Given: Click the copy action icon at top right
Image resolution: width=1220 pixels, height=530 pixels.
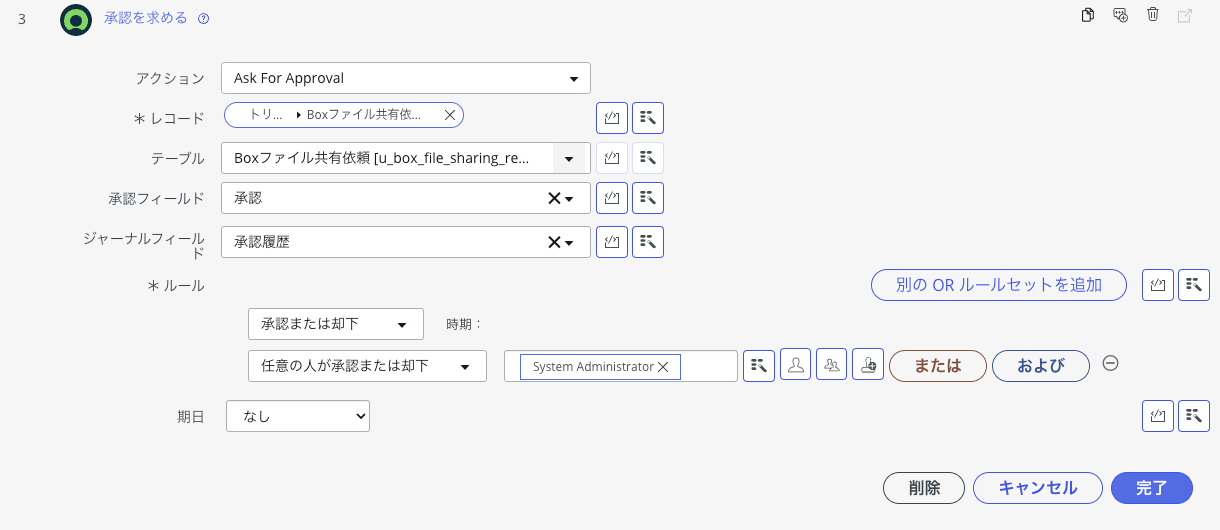Looking at the screenshot, I should pos(1088,15).
